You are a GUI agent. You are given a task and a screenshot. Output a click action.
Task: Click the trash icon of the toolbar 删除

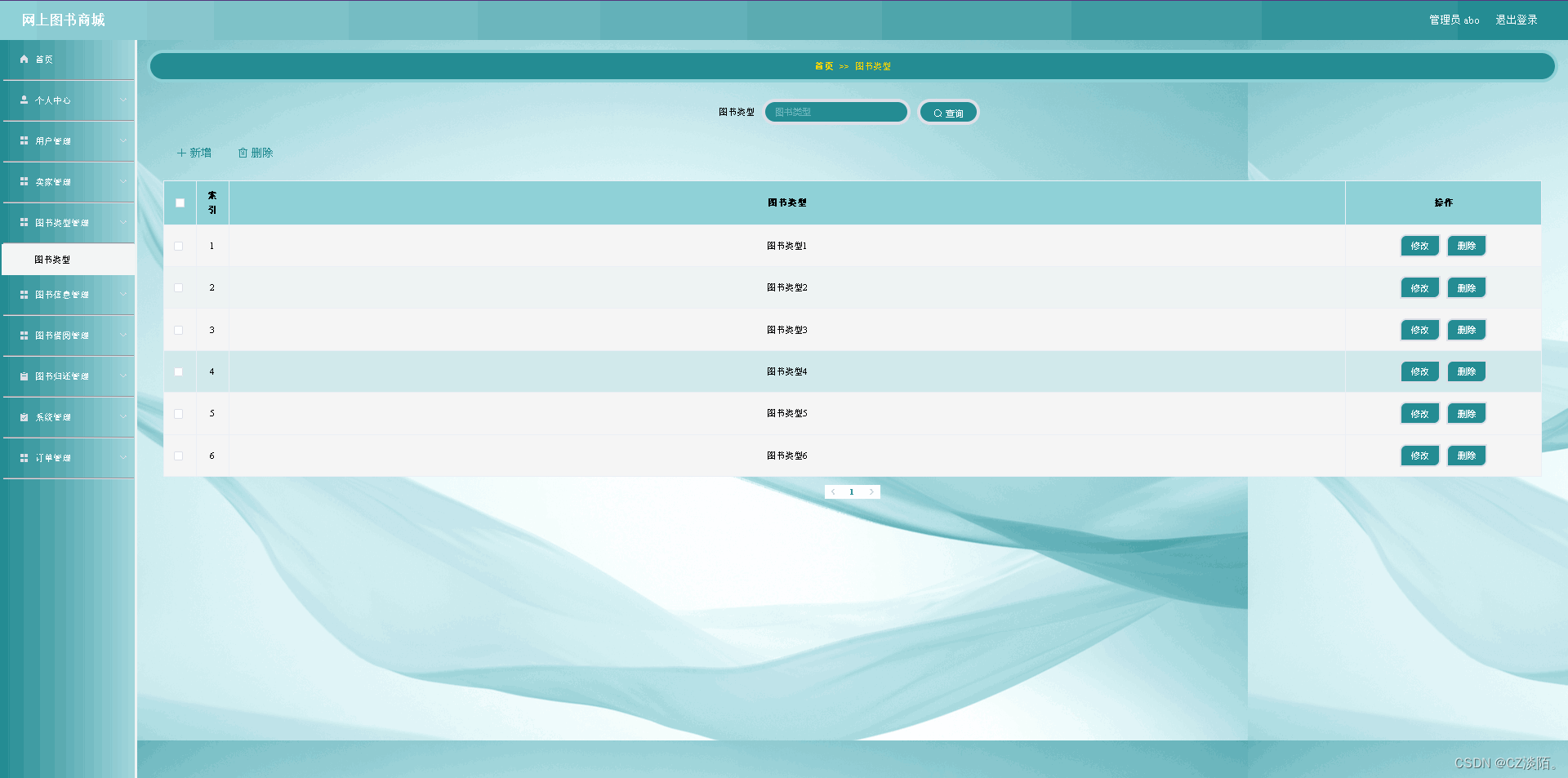click(x=243, y=153)
